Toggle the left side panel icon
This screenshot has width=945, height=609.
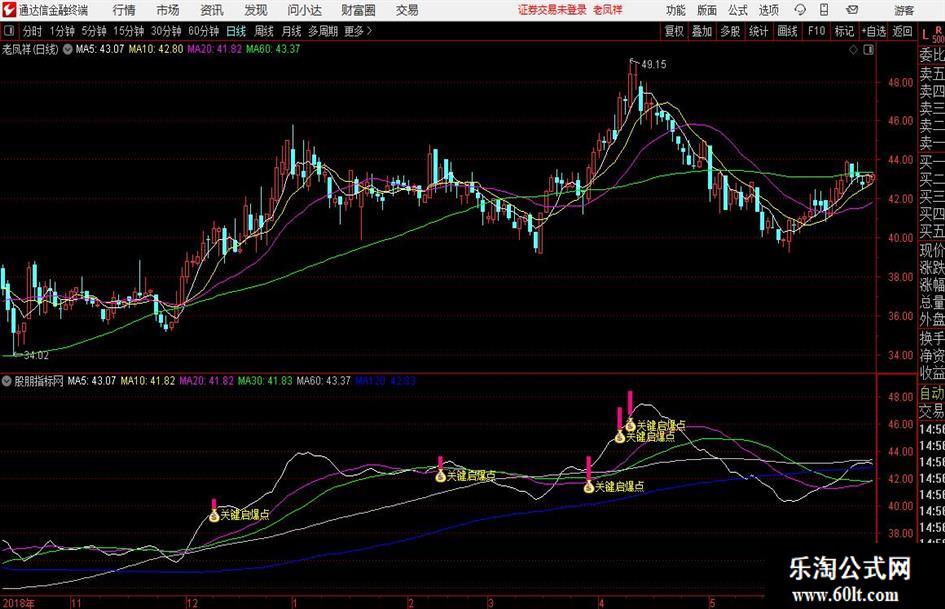pyautogui.click(x=9, y=31)
